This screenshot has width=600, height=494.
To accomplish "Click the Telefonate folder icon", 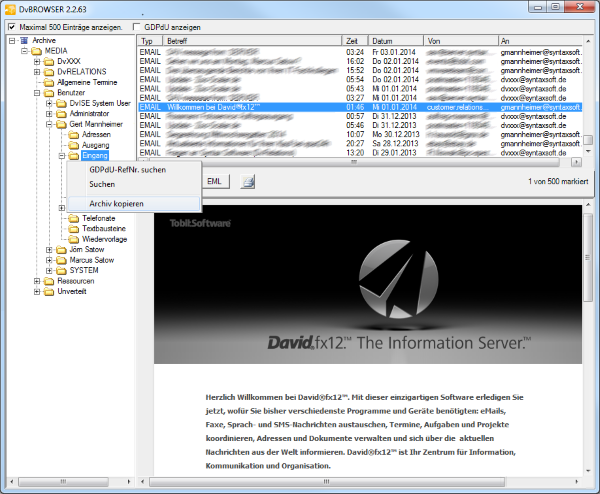I will [x=73, y=218].
